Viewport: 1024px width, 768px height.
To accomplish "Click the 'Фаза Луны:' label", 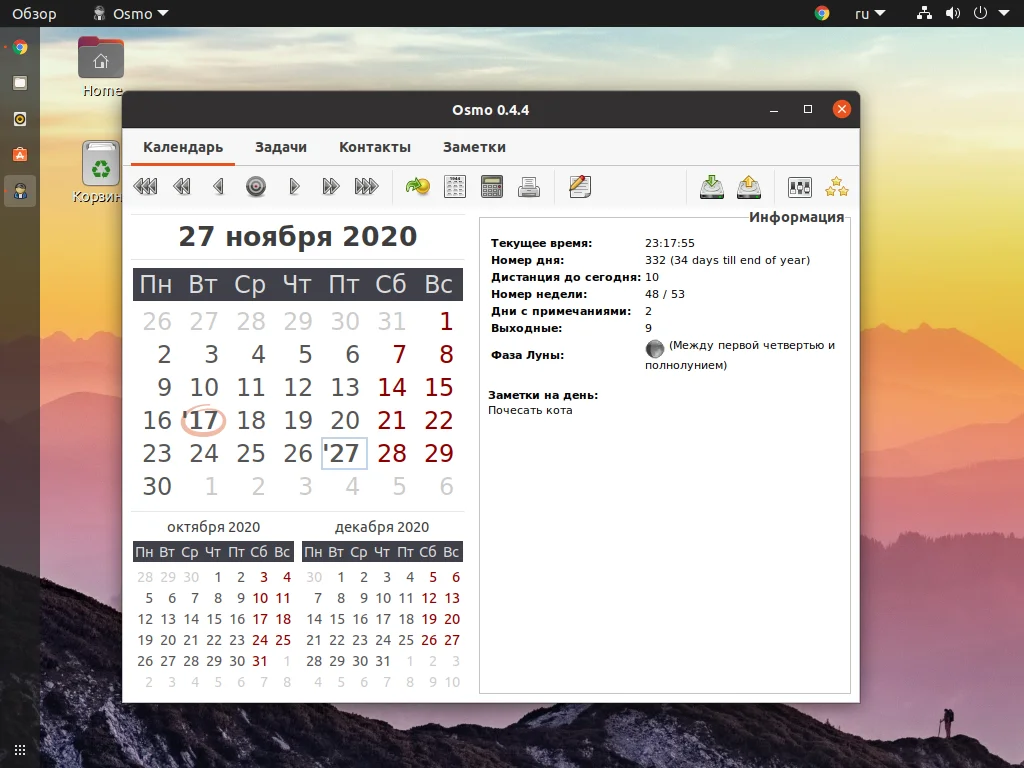I will tap(527, 355).
